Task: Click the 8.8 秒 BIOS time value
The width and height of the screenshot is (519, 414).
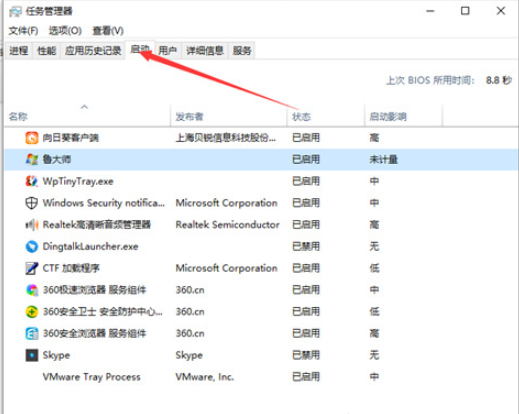Action: point(499,80)
